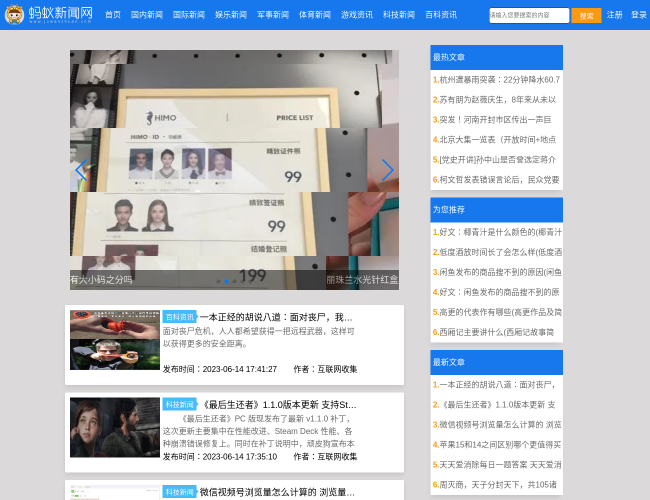Open thumbnail of 微信视频号 article
The width and height of the screenshot is (650, 500).
(x=115, y=493)
